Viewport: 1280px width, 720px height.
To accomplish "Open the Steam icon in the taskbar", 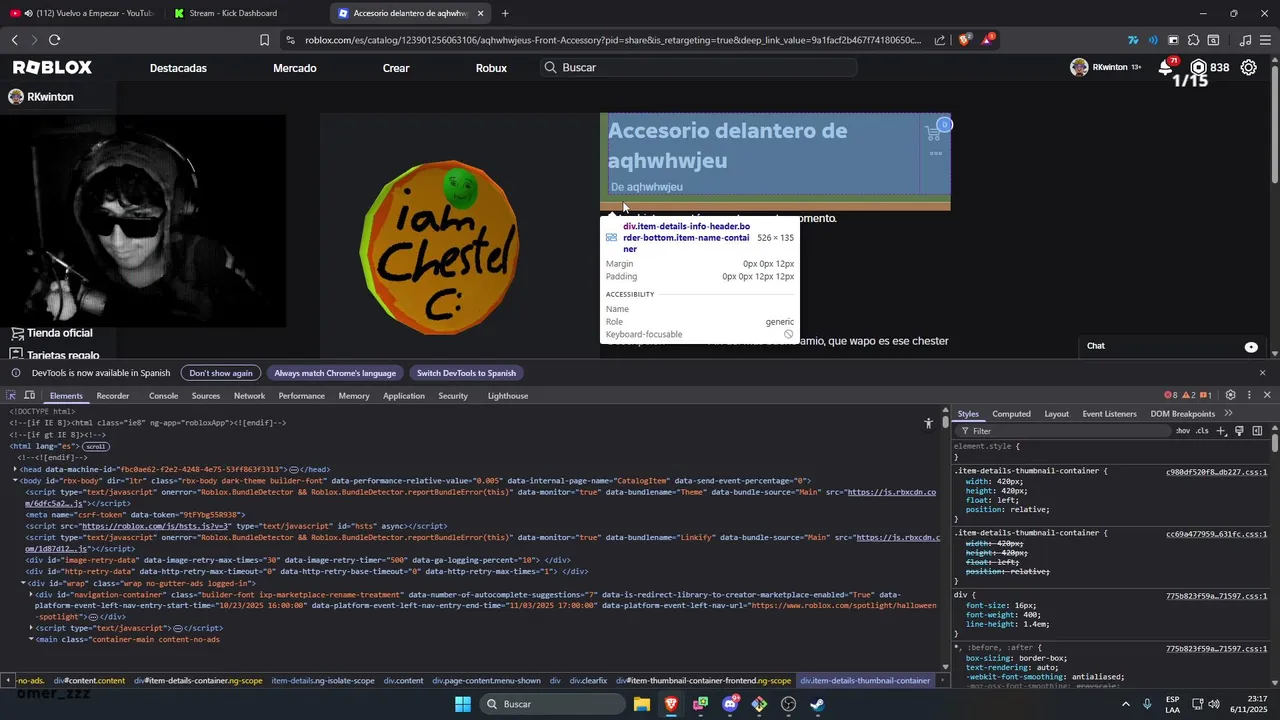I will tap(817, 704).
